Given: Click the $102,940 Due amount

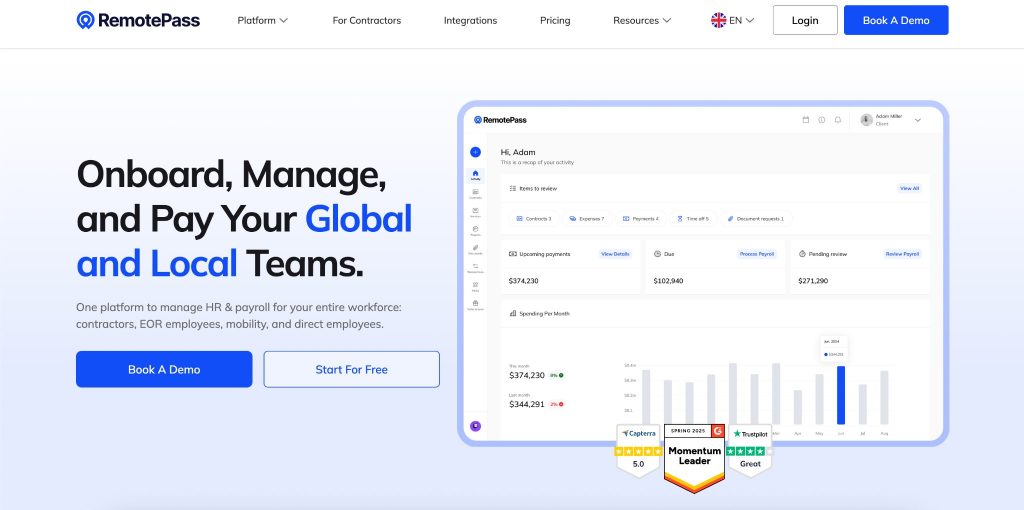Looking at the screenshot, I should coord(668,281).
